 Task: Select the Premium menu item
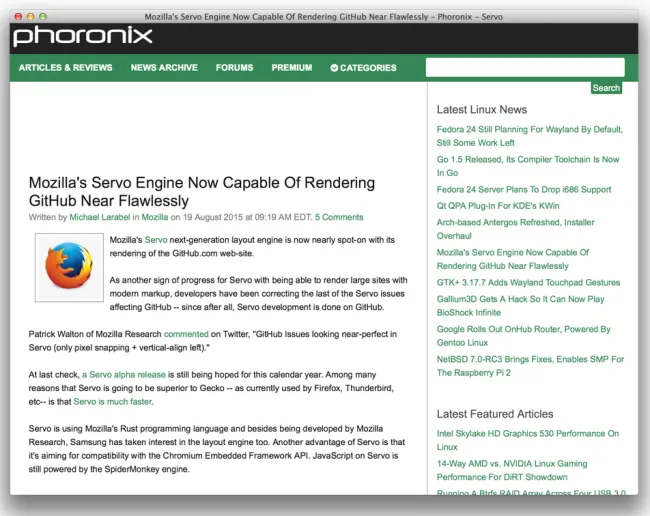click(x=292, y=68)
